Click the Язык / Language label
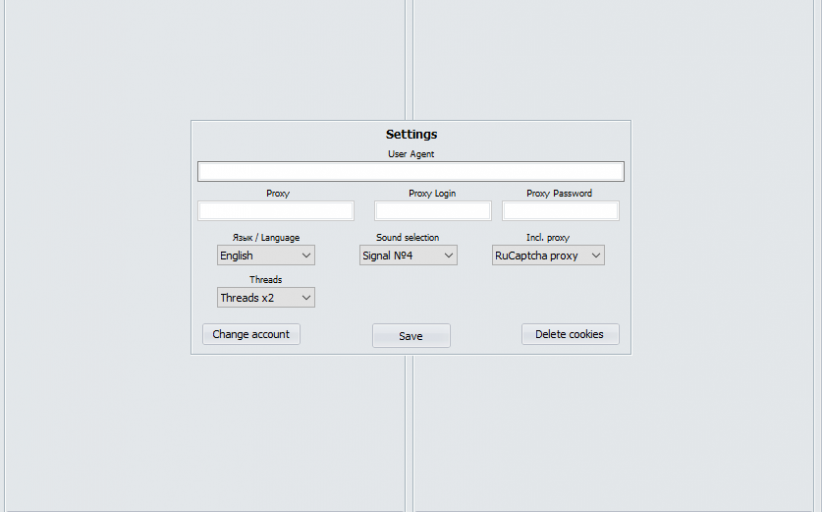The width and height of the screenshot is (822, 512). point(266,238)
